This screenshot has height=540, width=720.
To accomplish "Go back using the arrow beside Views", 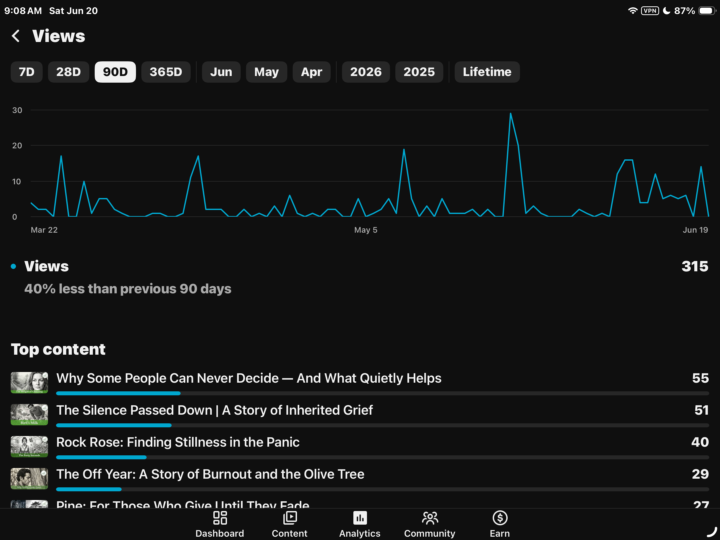I will pyautogui.click(x=16, y=36).
